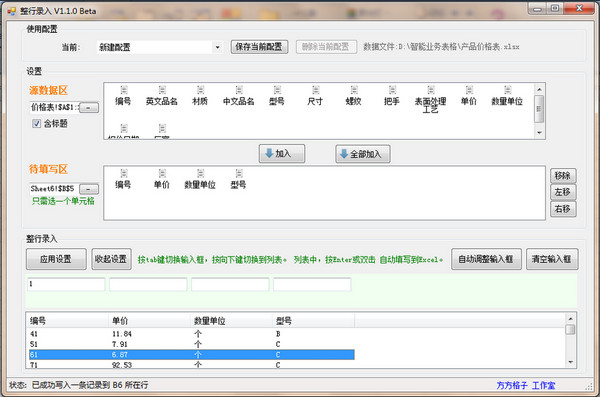Click the 移除 button
Viewport: 600px width, 397px height.
pyautogui.click(x=563, y=176)
